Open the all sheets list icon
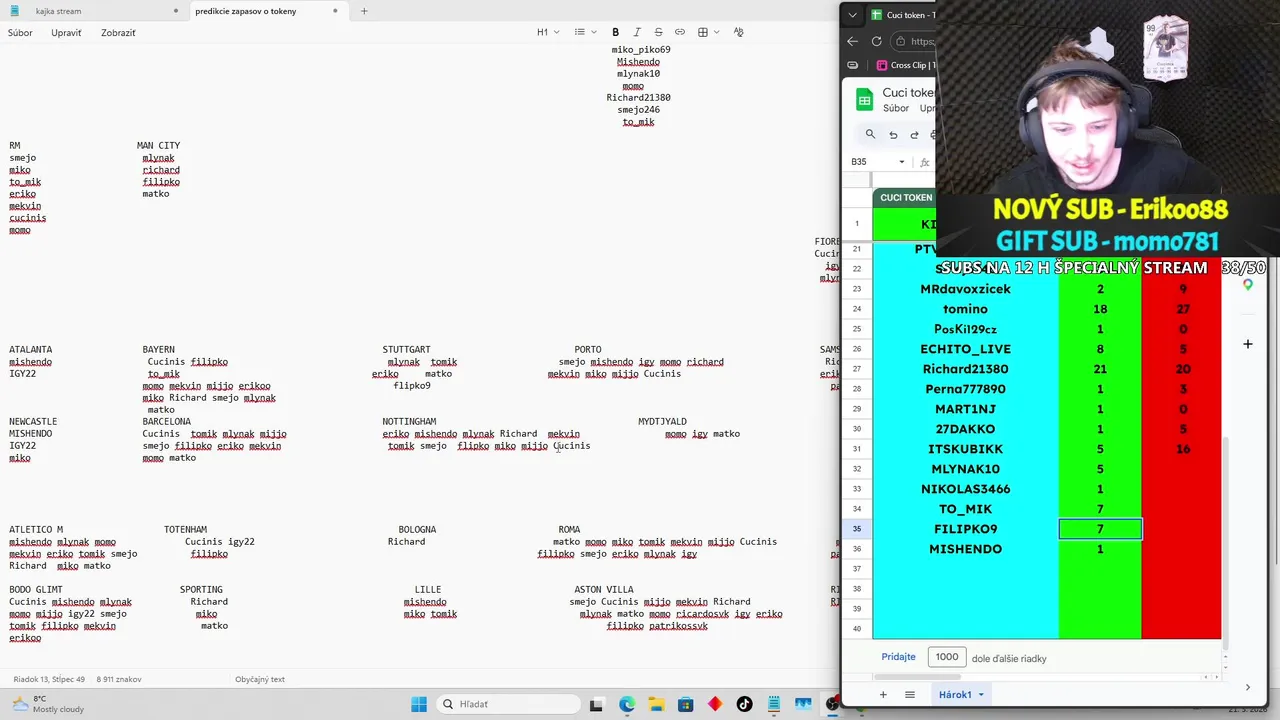The image size is (1280, 720). point(910,695)
